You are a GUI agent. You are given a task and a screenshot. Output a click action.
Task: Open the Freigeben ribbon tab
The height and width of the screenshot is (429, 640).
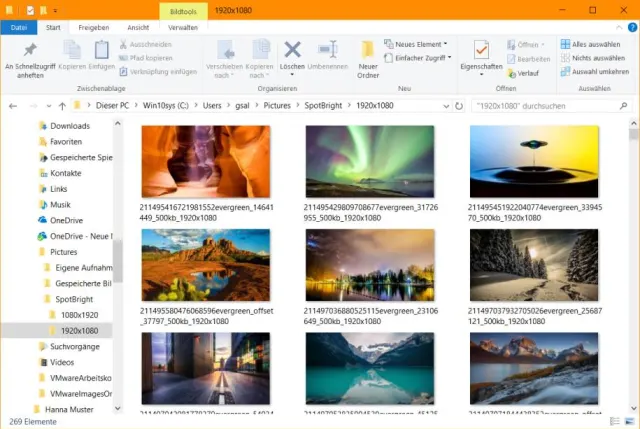tap(94, 28)
